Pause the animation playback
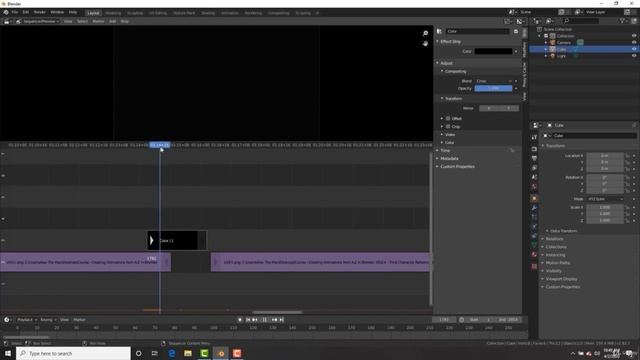 (264, 320)
